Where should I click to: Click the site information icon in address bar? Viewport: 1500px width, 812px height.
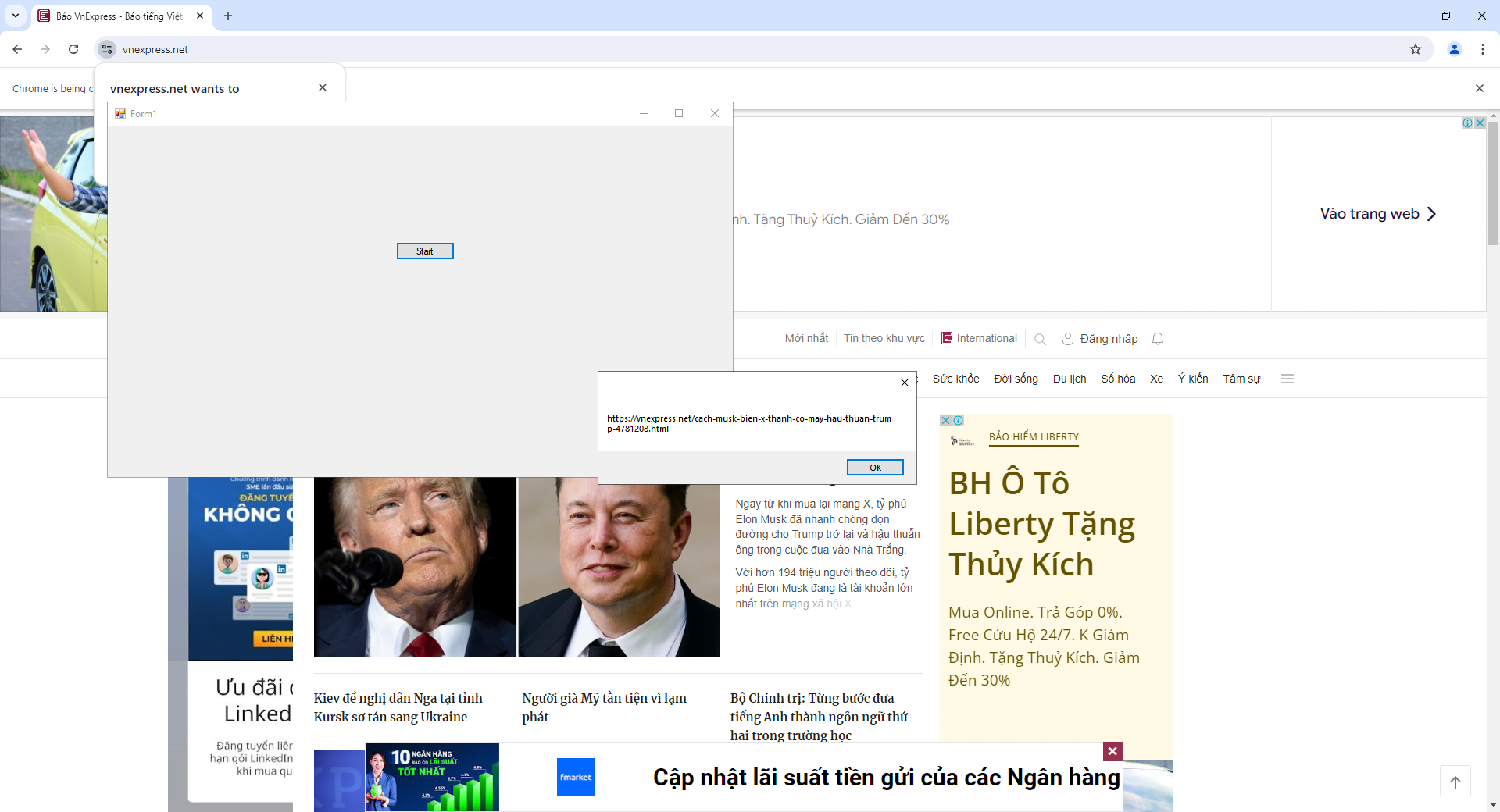click(x=107, y=49)
